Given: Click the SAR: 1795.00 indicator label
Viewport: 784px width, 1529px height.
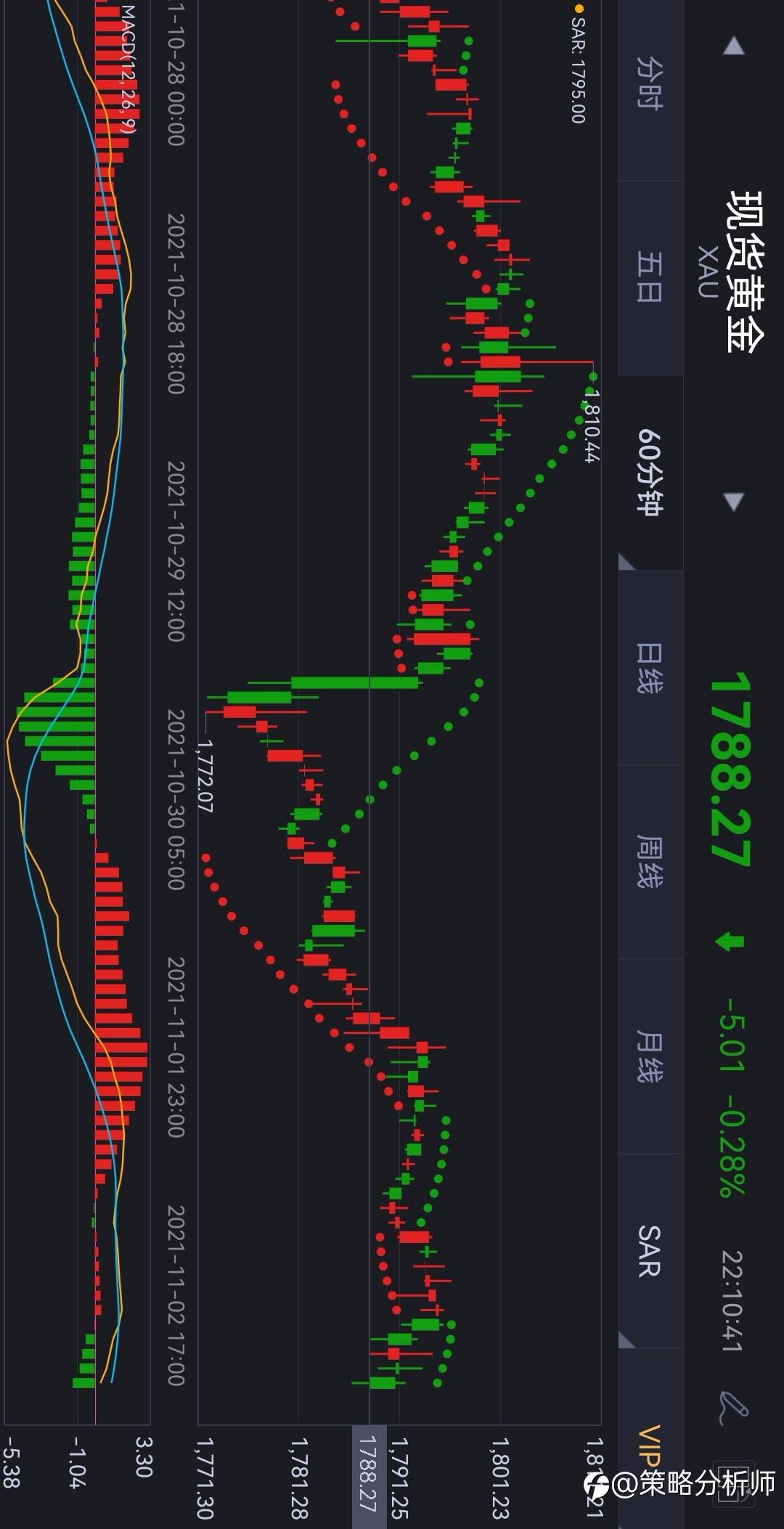Looking at the screenshot, I should 578,65.
